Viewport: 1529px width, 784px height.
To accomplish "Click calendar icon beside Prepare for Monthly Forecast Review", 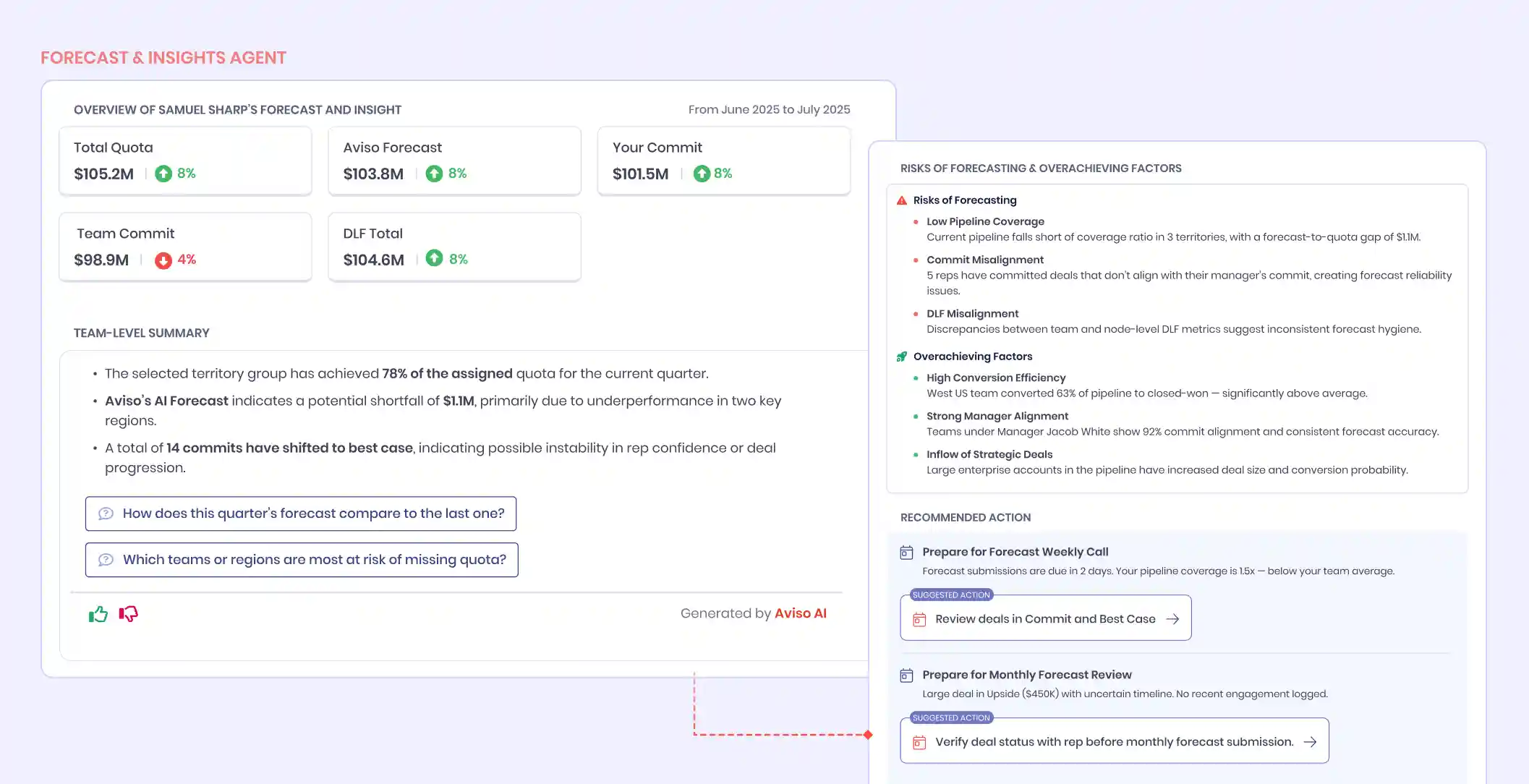I will 906,676.
